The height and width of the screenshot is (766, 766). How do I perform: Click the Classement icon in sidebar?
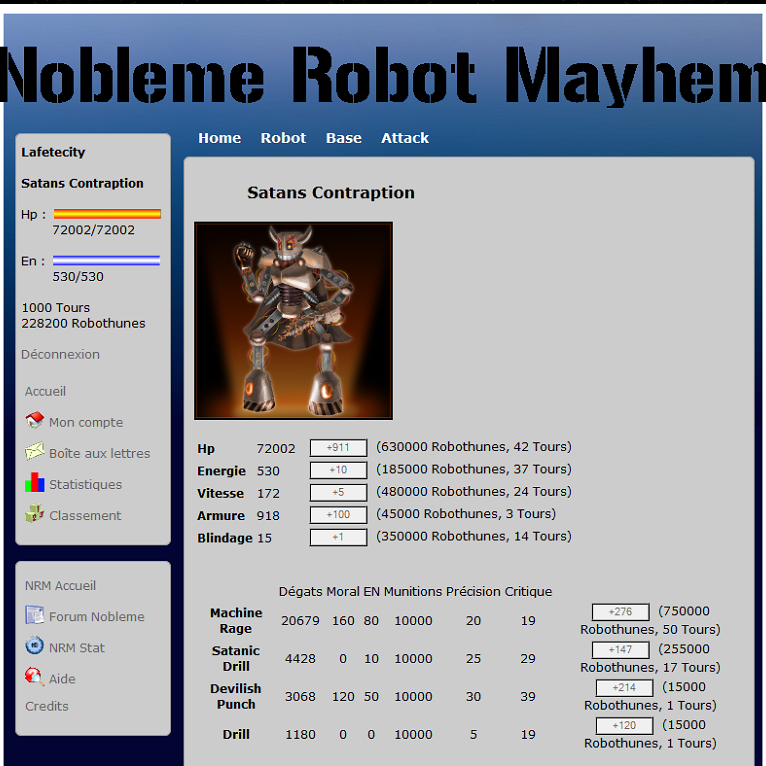[35, 514]
